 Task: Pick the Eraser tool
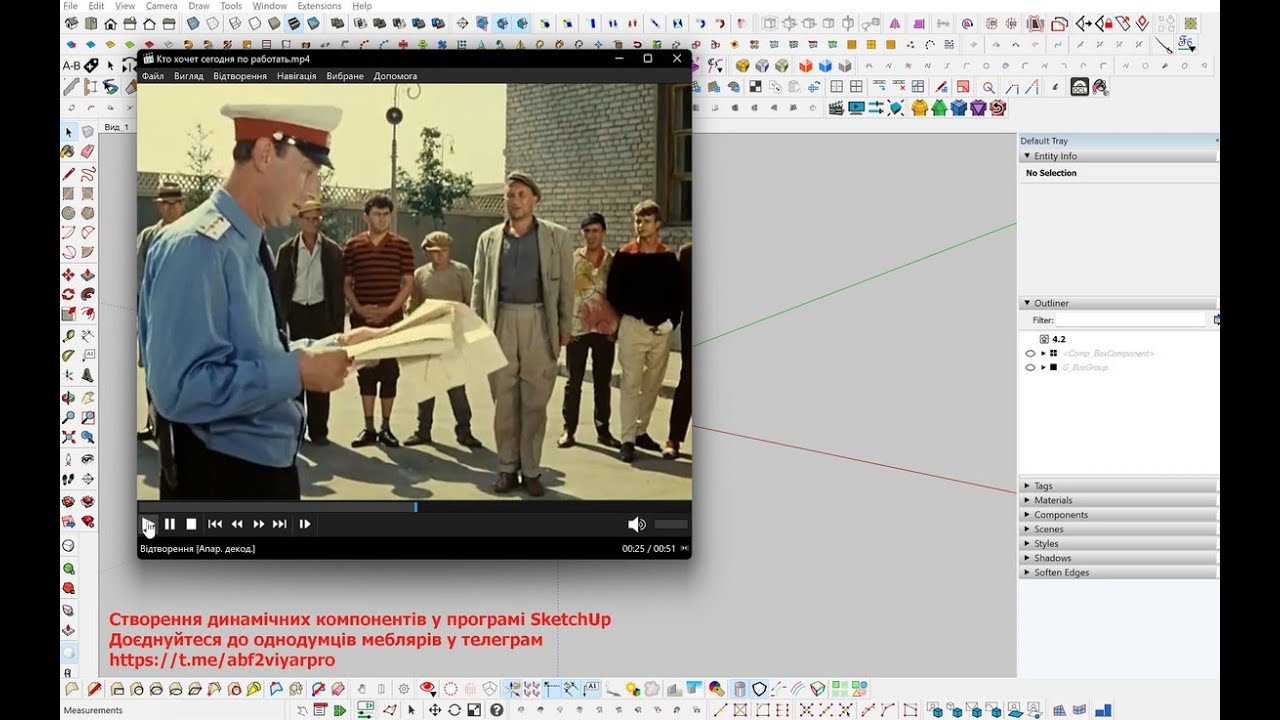[87, 152]
